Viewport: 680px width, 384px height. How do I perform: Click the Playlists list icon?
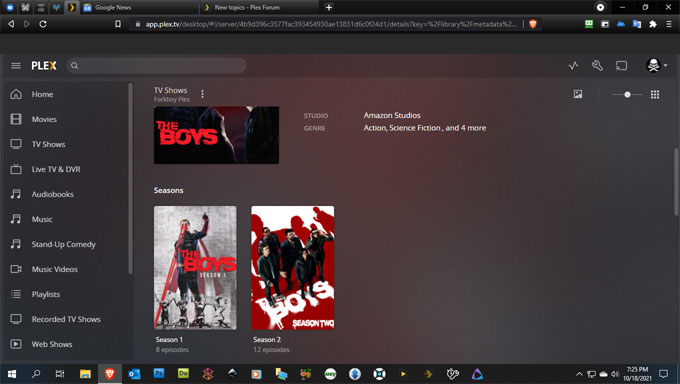point(16,294)
